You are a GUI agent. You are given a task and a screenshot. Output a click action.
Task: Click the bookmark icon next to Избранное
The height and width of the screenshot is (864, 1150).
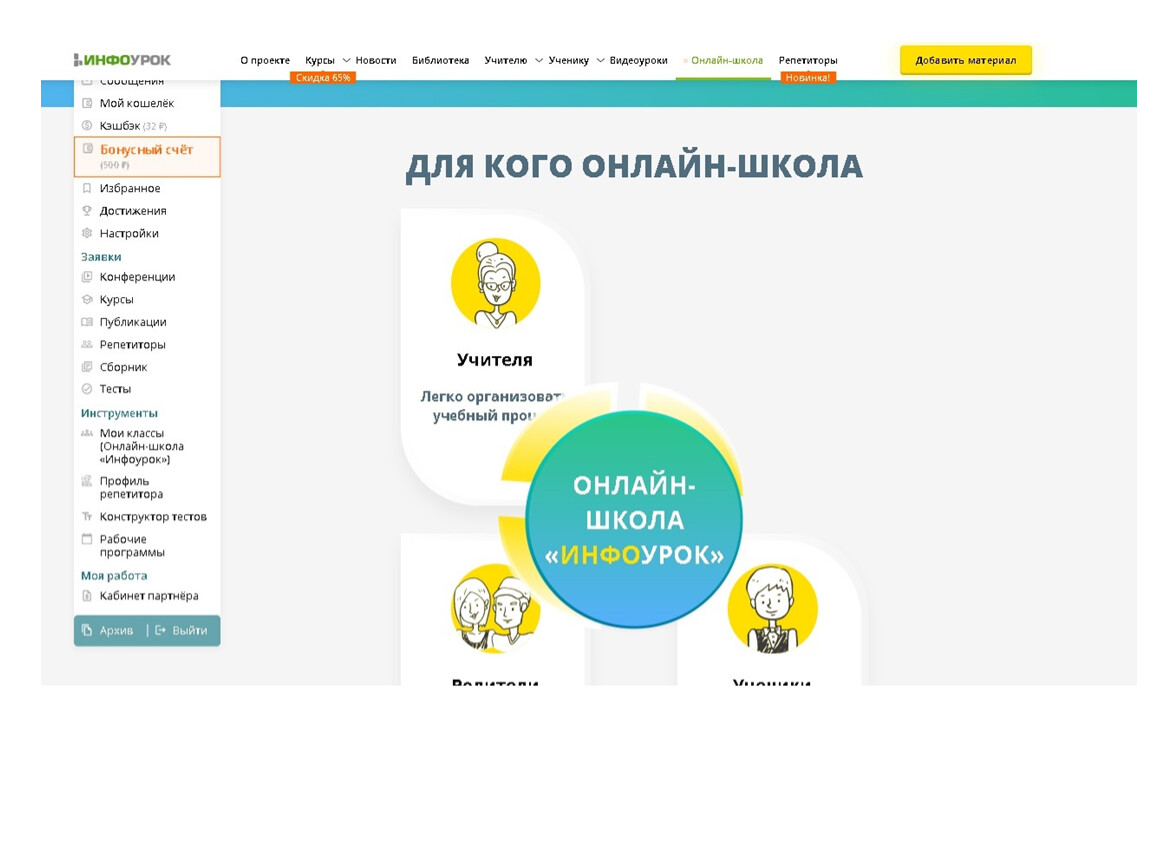point(87,188)
